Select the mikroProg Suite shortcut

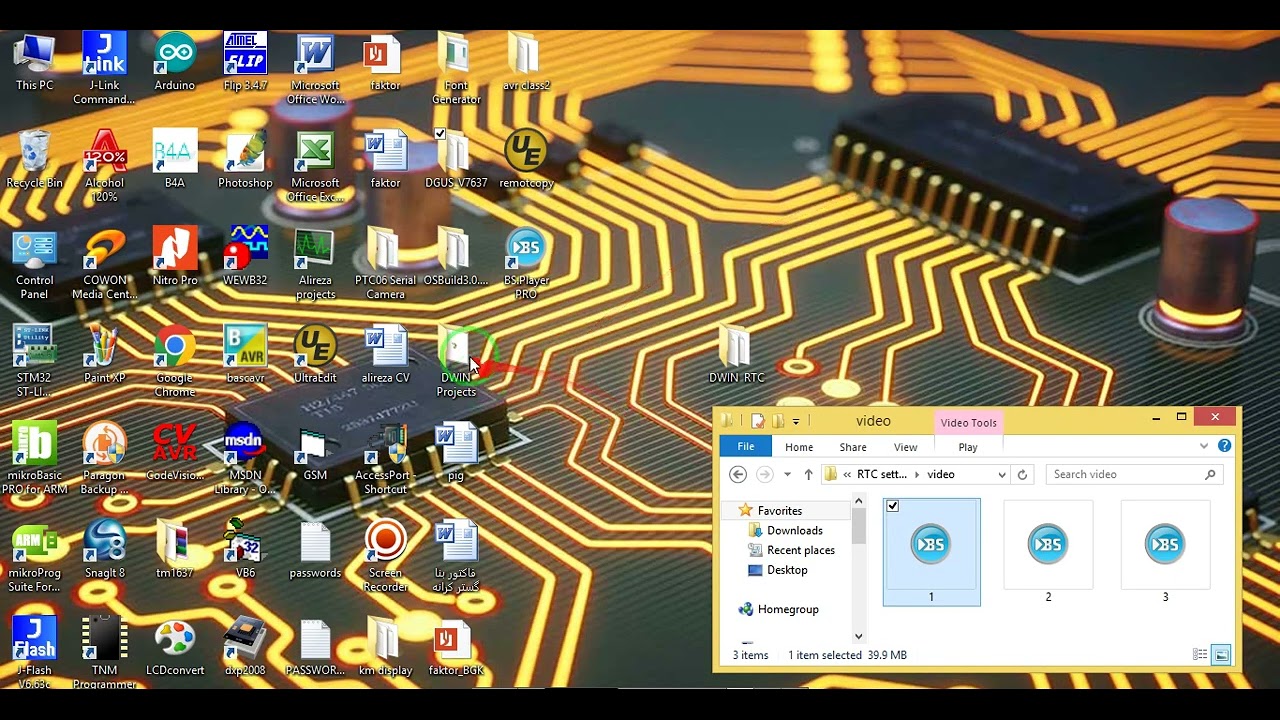click(34, 557)
